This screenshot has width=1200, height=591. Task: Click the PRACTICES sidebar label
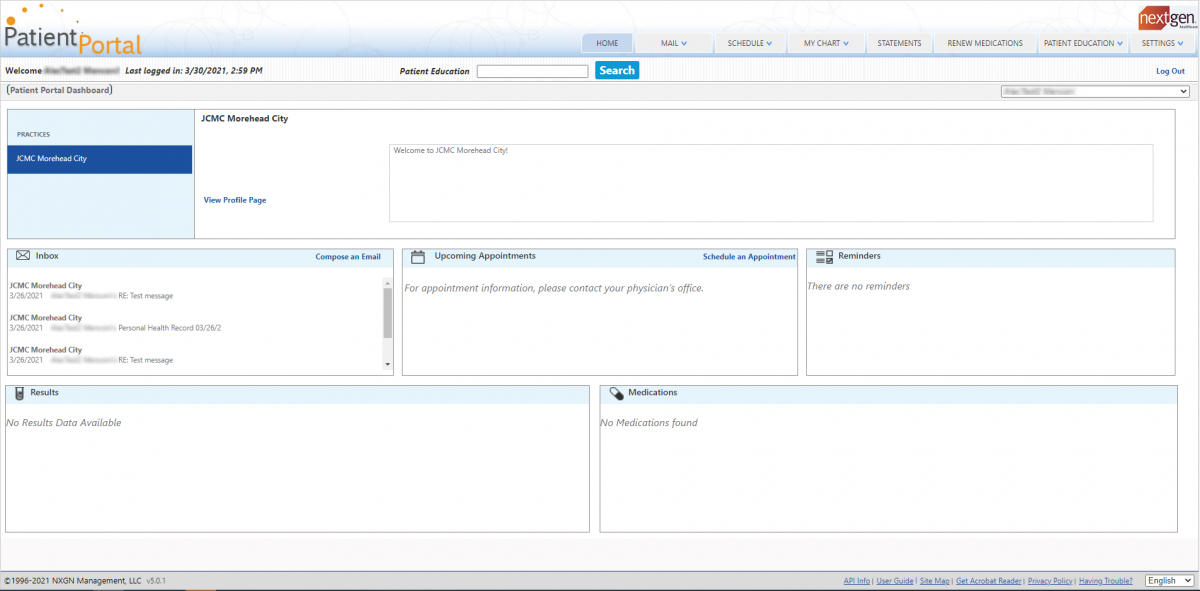[33, 134]
